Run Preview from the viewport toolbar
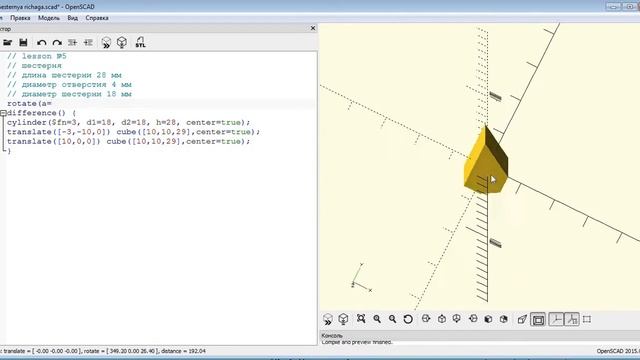 328,319
